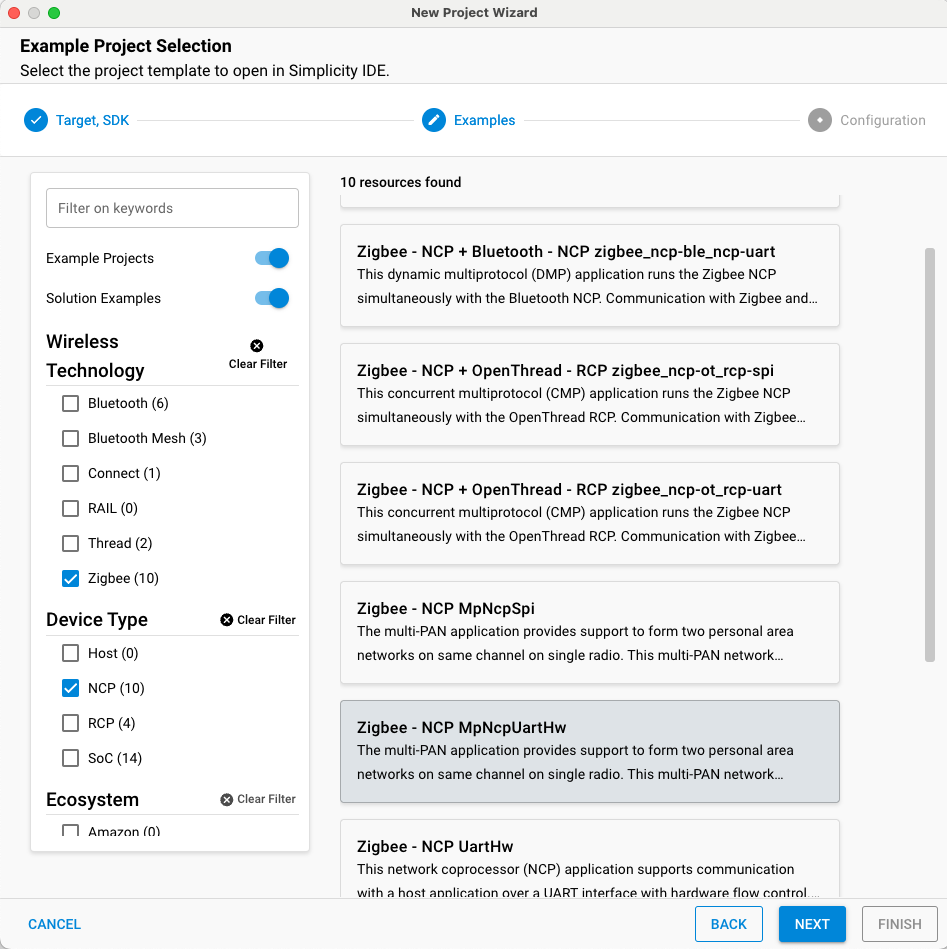Choose the zigbee_ncp-ot_rcp-spi example card
Screen dimensions: 947x949
click(x=589, y=394)
